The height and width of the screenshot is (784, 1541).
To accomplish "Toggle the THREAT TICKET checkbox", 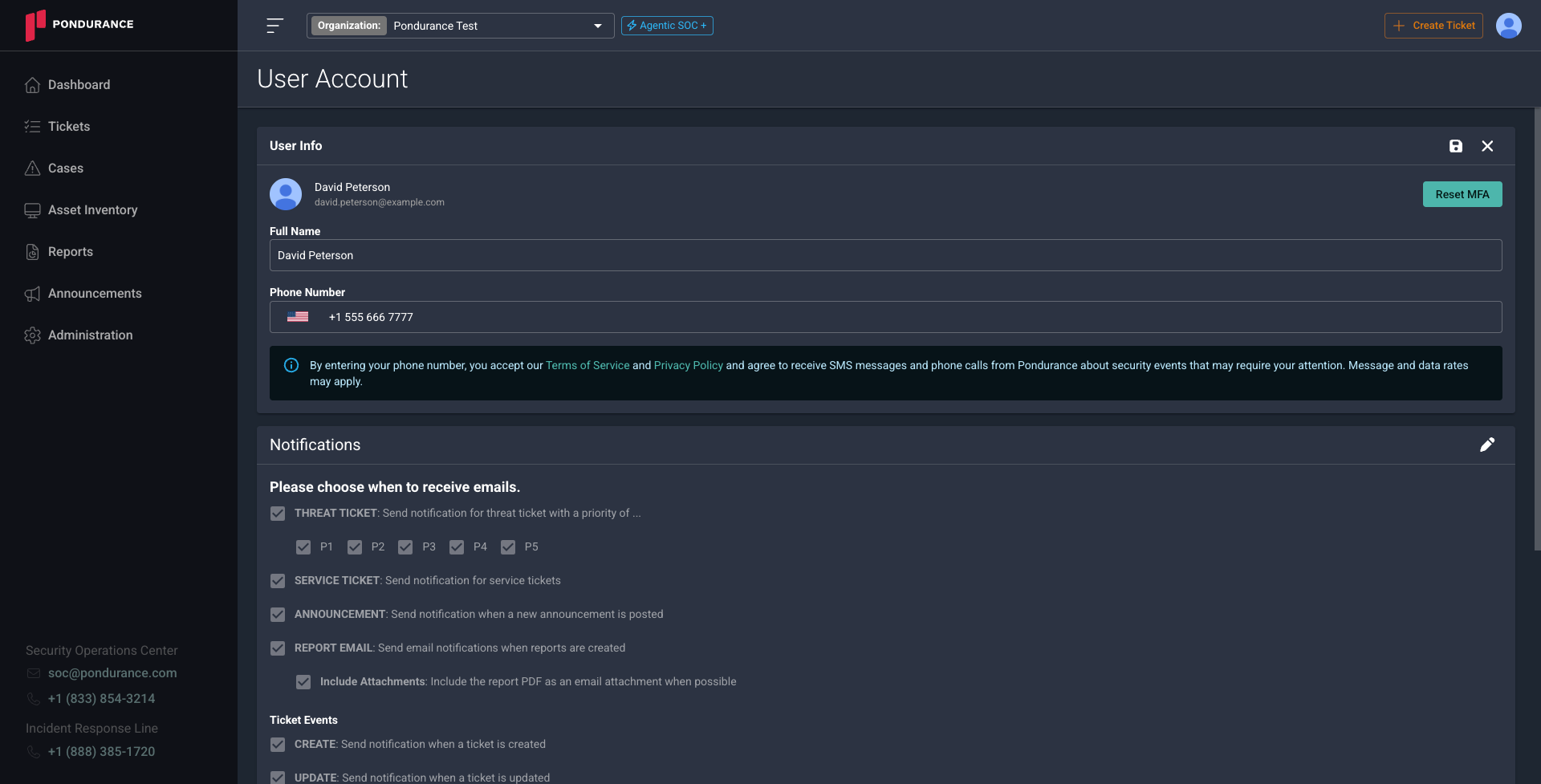I will 278,514.
